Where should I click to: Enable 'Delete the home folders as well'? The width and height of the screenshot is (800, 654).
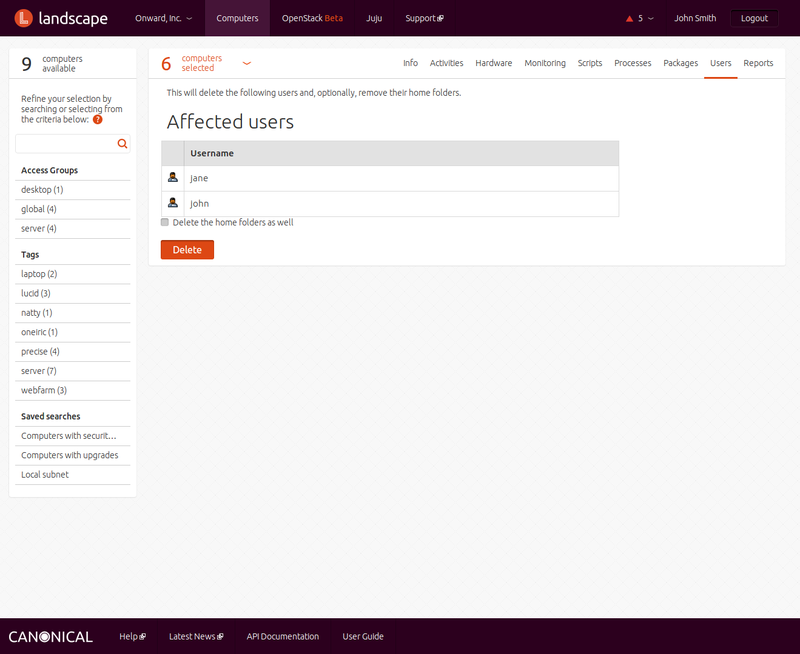click(x=165, y=223)
